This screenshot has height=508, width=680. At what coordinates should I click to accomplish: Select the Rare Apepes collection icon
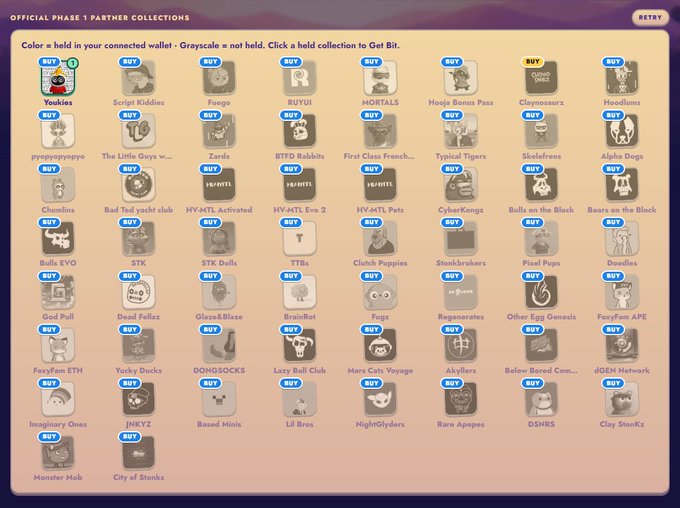pos(461,400)
